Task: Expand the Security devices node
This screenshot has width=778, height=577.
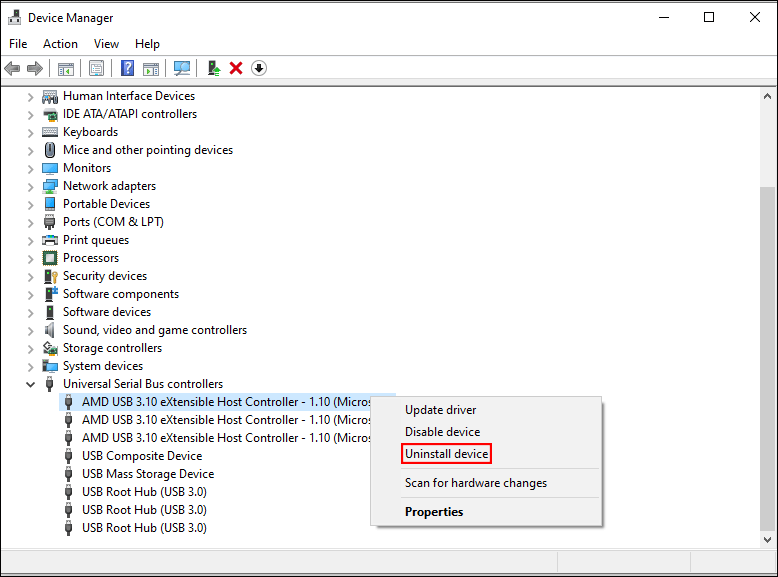Action: coord(30,277)
